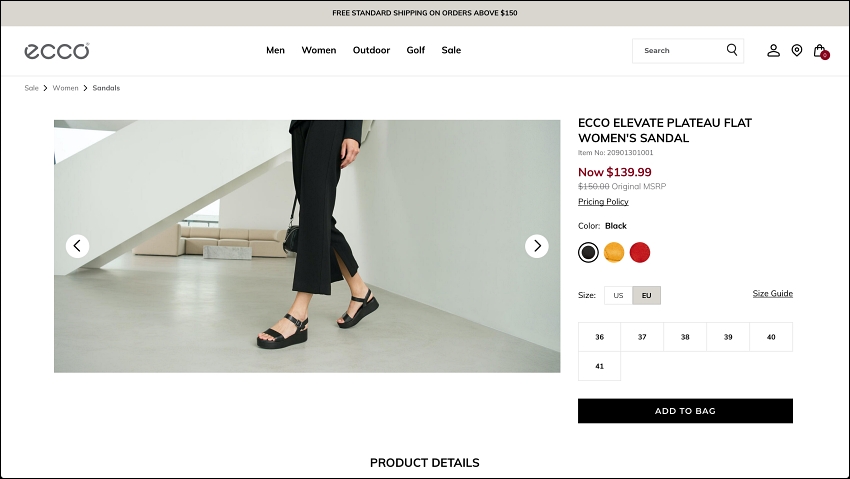Click into the Search input field

pos(680,50)
